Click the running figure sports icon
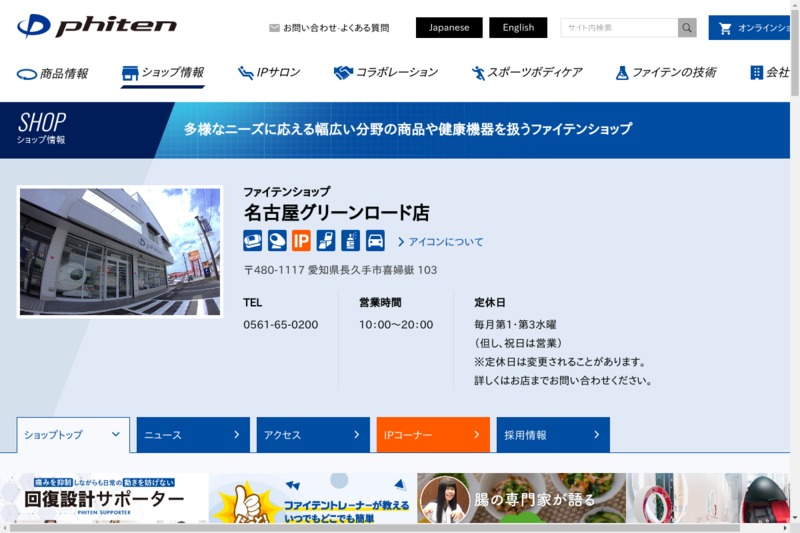Screen dimensions: 800x533 (478, 73)
